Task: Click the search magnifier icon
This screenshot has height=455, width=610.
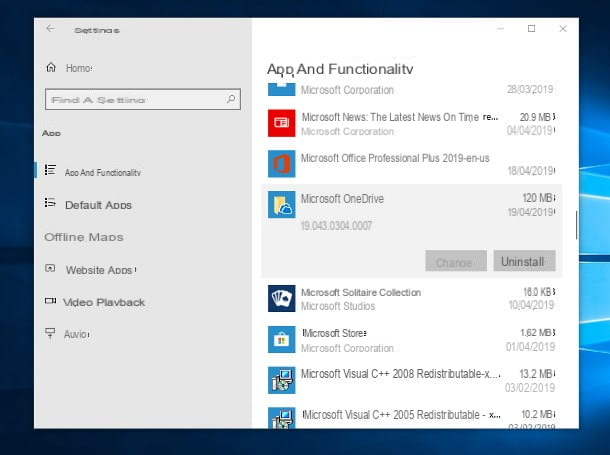Action: (231, 99)
